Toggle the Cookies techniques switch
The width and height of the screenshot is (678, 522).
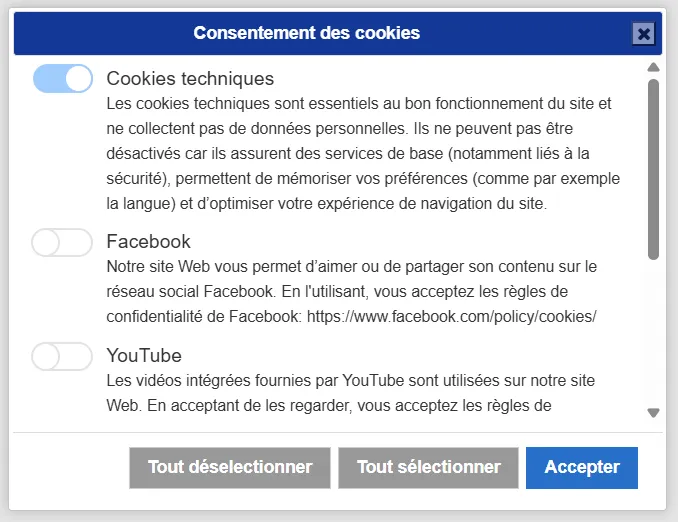point(62,79)
